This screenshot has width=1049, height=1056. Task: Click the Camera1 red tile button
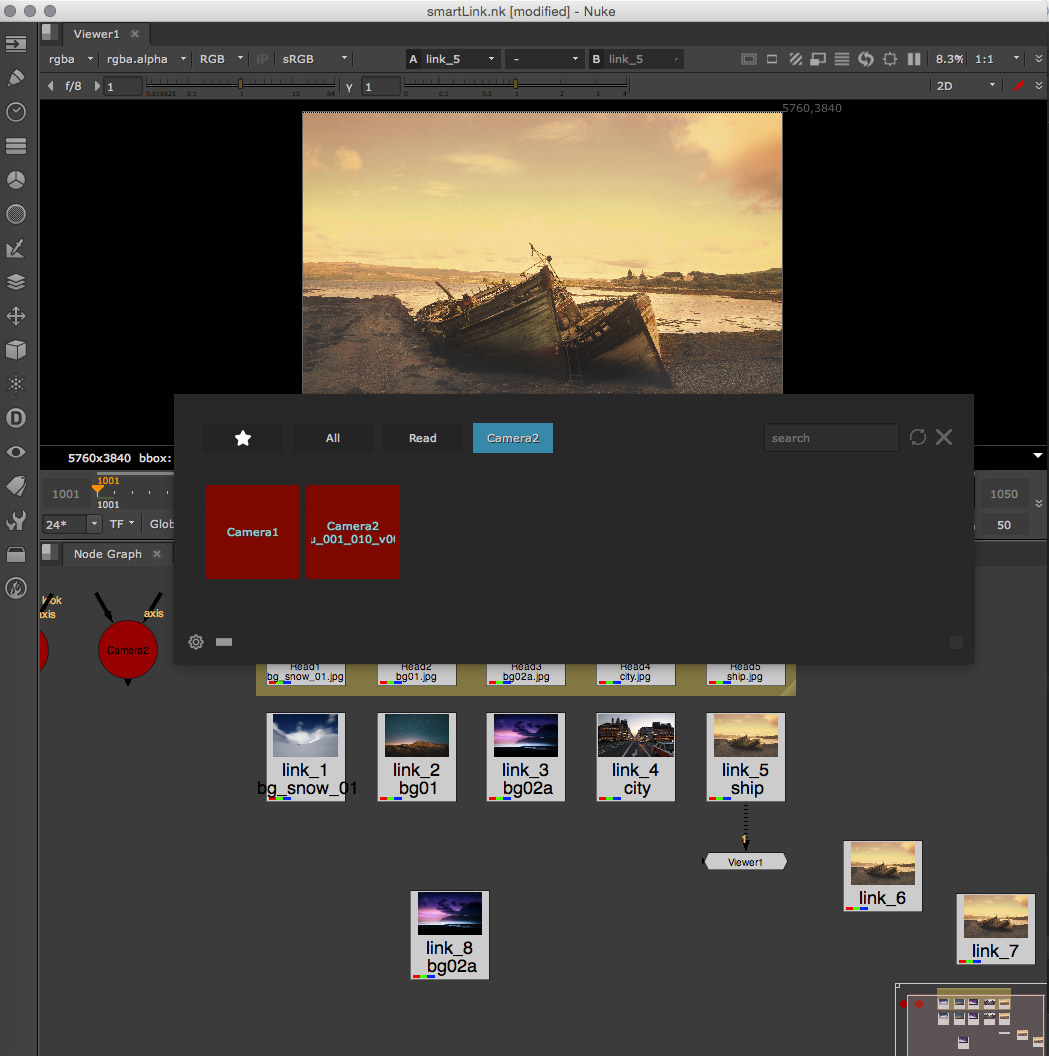252,532
